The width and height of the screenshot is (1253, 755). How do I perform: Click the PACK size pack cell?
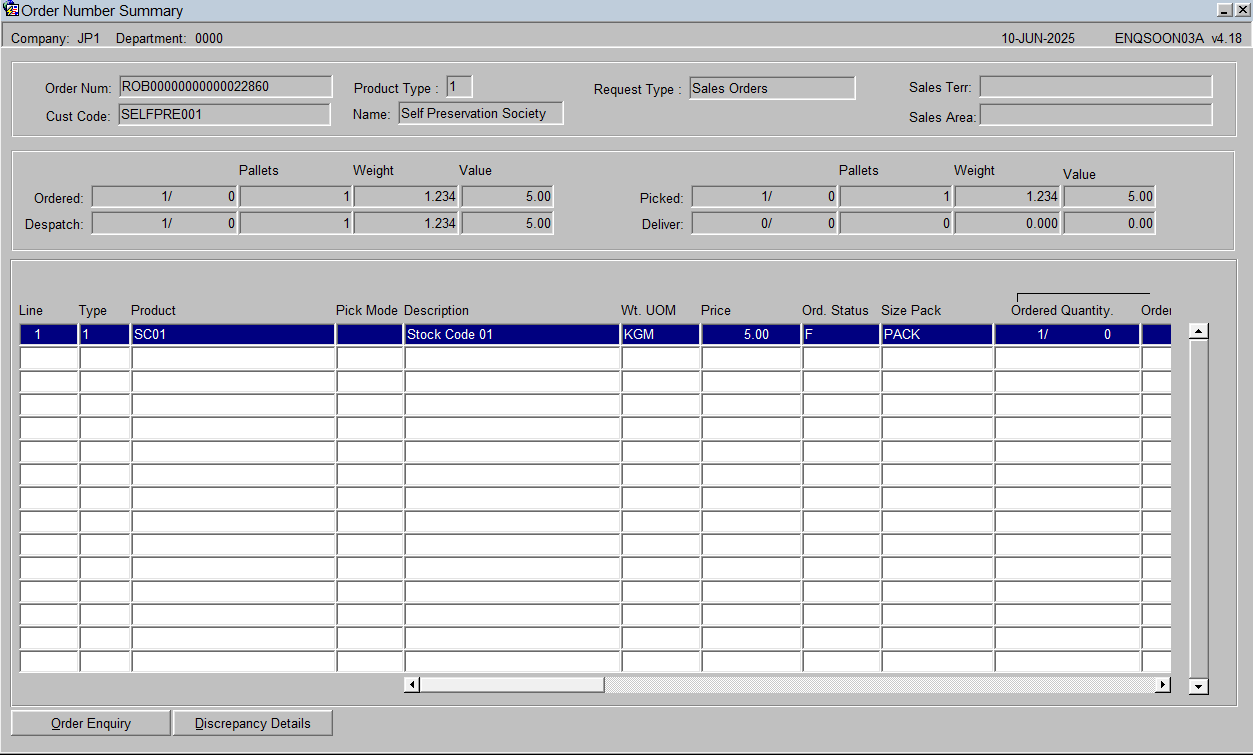tap(937, 334)
